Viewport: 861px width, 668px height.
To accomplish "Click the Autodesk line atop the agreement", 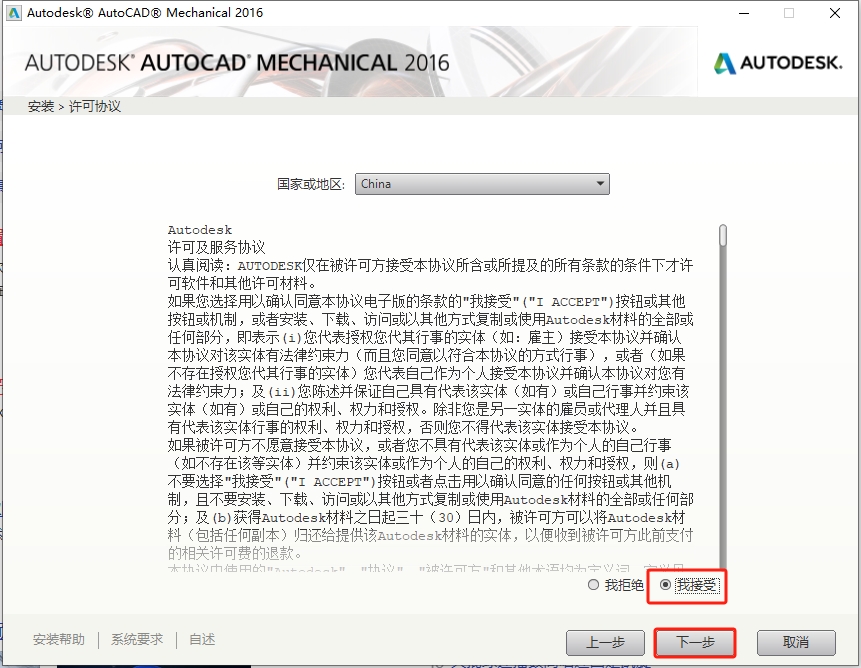I will pos(200,230).
